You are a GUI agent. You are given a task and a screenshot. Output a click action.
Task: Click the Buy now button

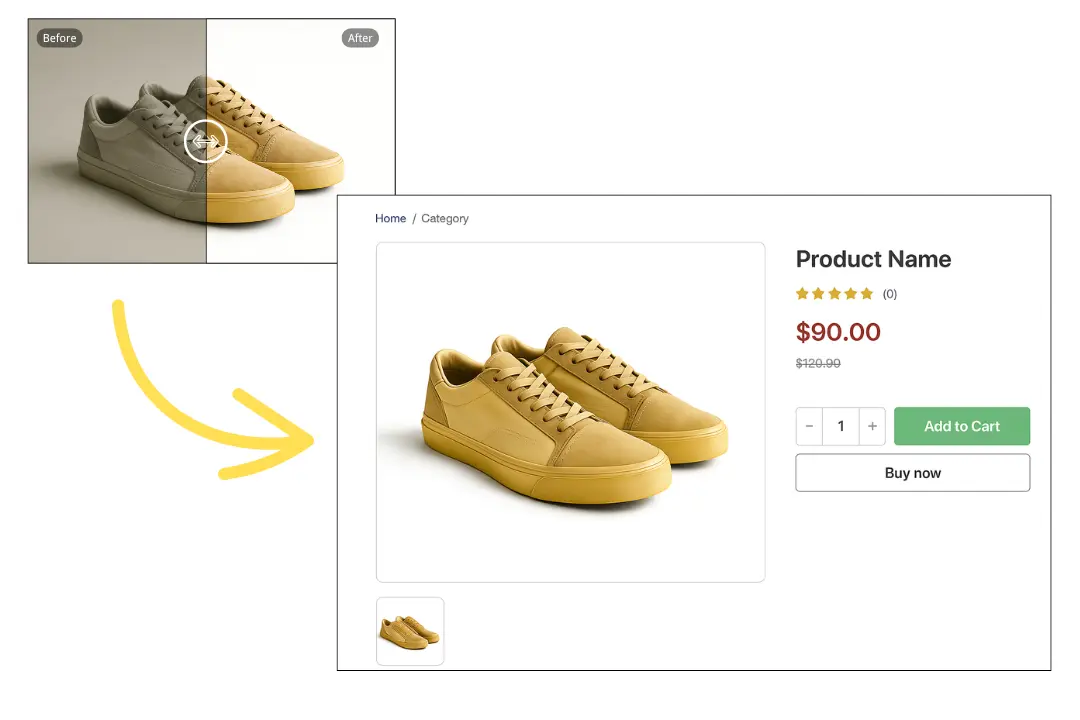[x=912, y=472]
